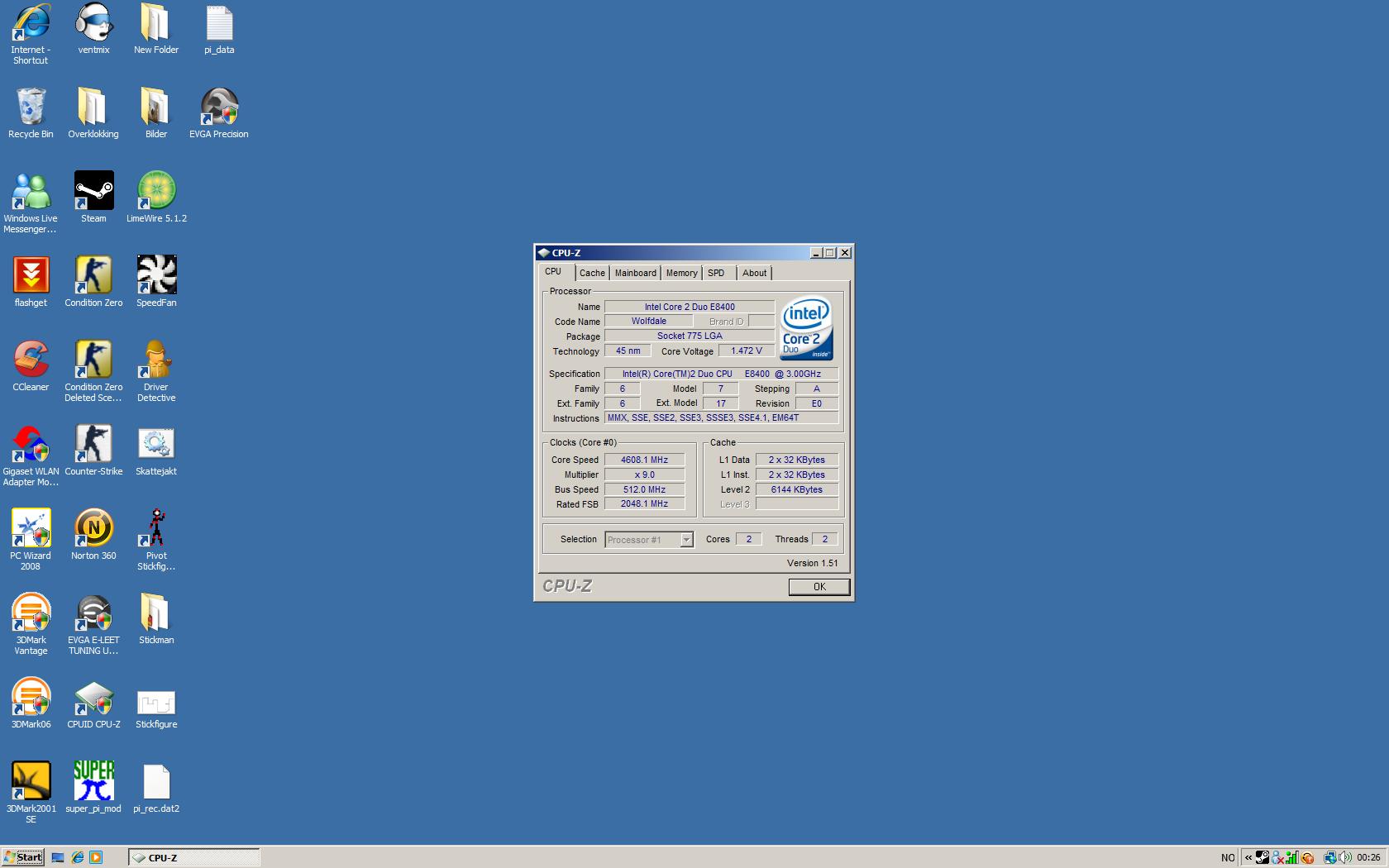Select the New Folder desktop icon
1389x868 pixels.
point(156,29)
